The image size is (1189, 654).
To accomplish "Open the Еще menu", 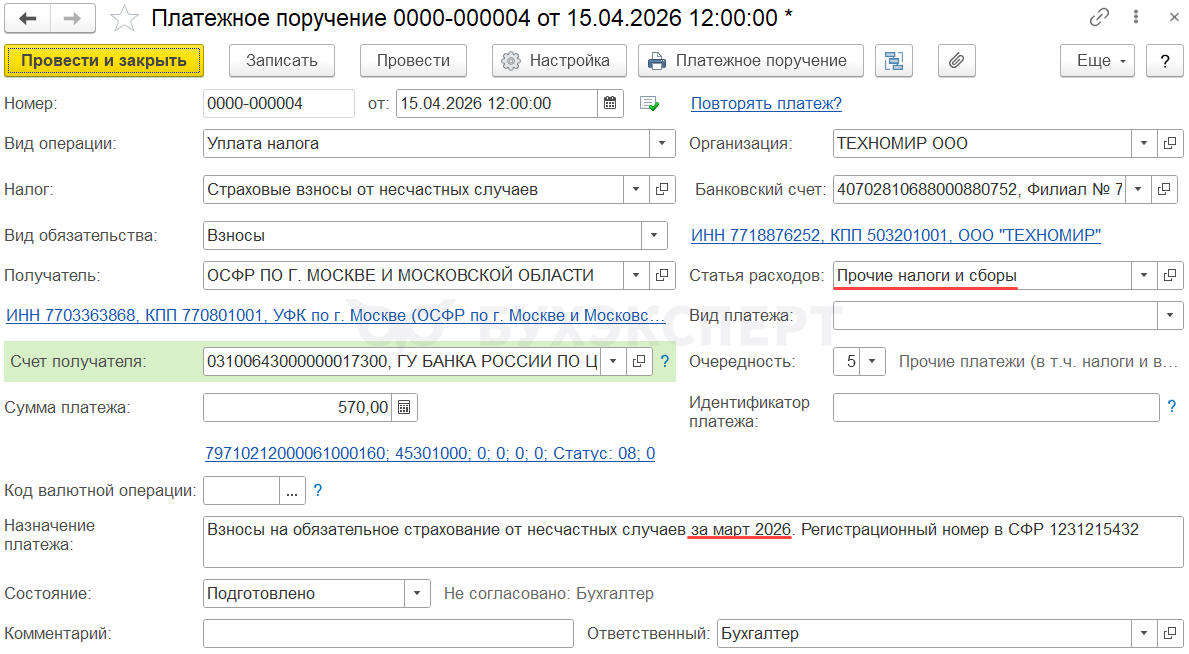I will (1097, 61).
